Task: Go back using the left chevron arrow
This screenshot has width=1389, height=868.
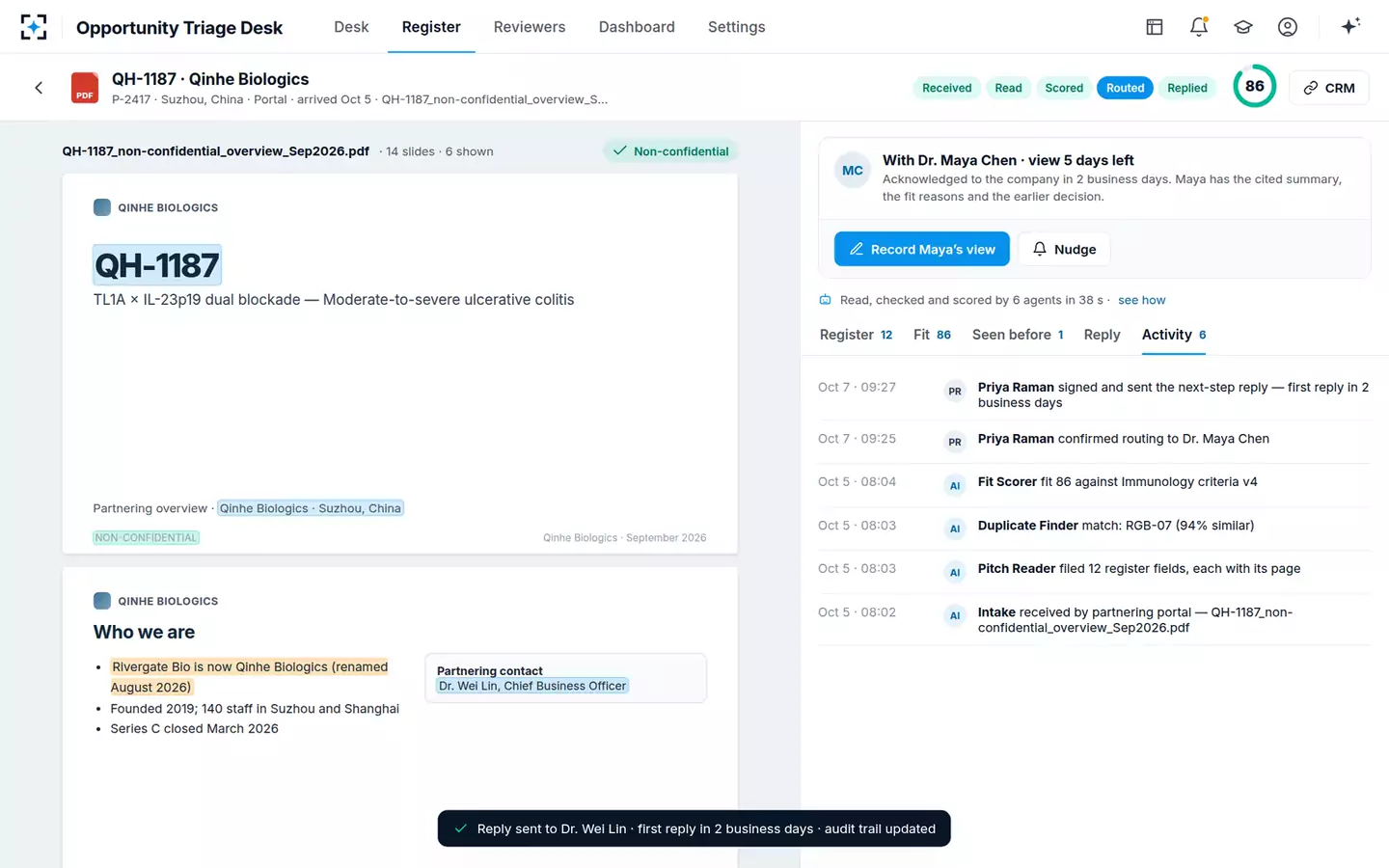Action: [39, 88]
